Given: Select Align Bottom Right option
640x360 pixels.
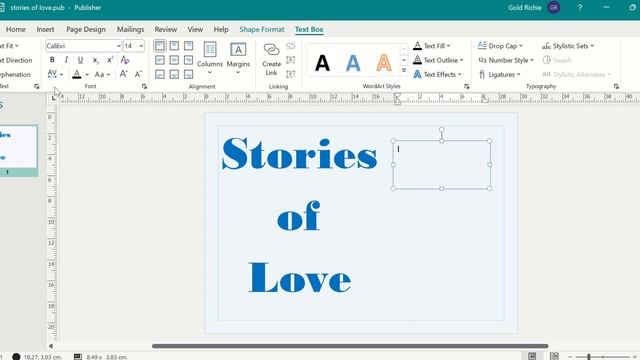Looking at the screenshot, I should [x=188, y=74].
